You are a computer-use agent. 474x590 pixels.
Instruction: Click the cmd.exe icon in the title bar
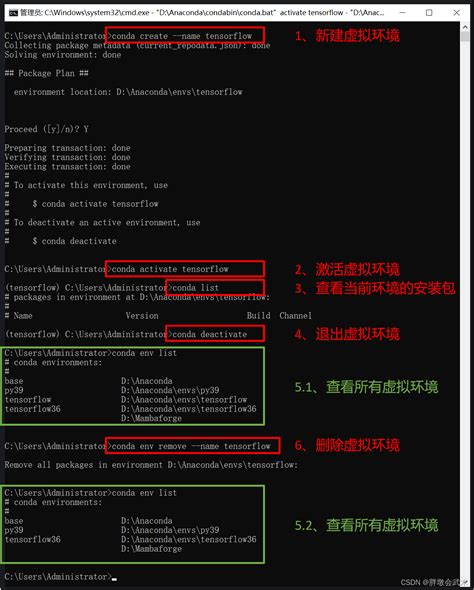click(x=13, y=13)
